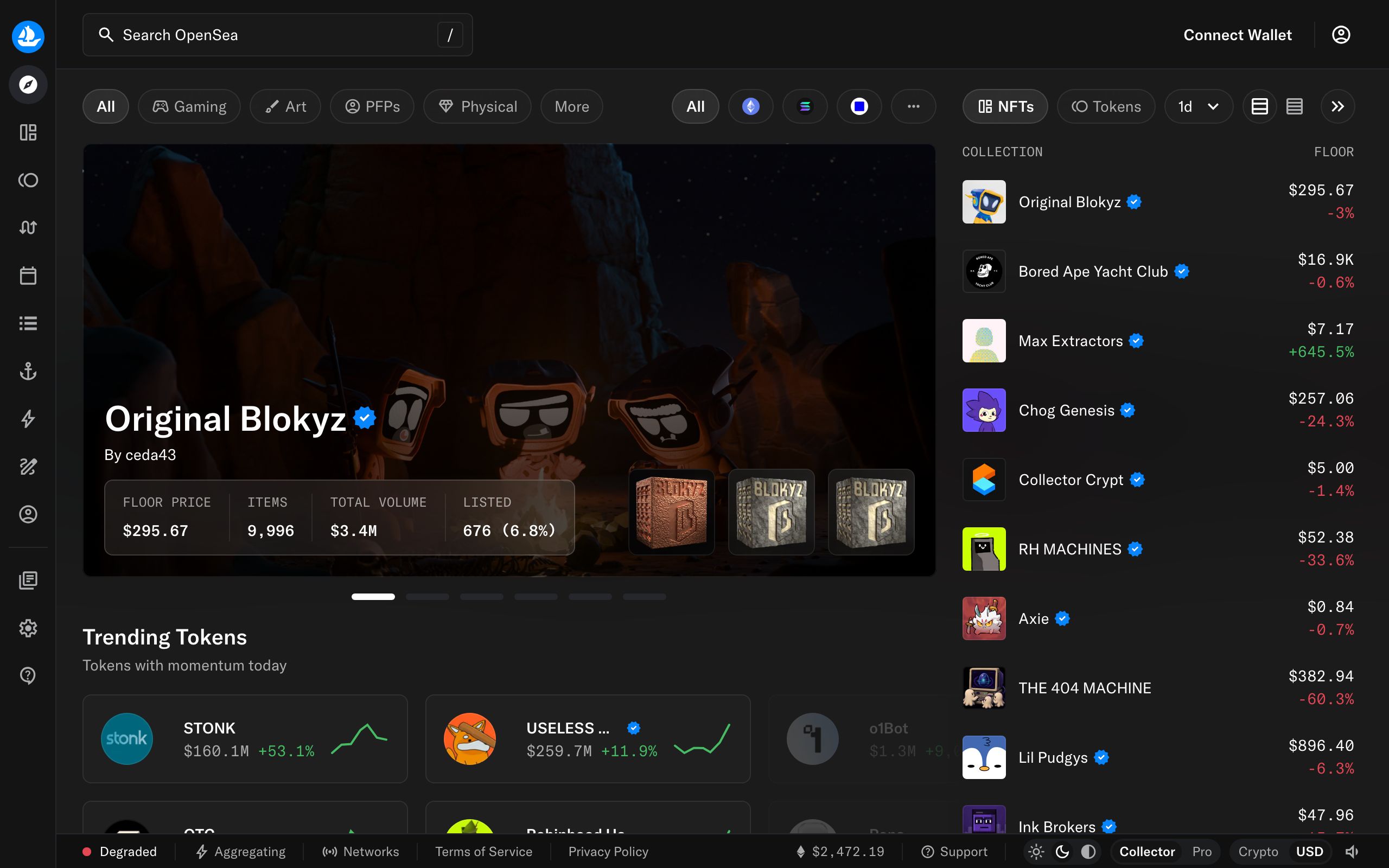Toggle Pro mode in footer
Screen dimensions: 1389x868
coord(1202,851)
